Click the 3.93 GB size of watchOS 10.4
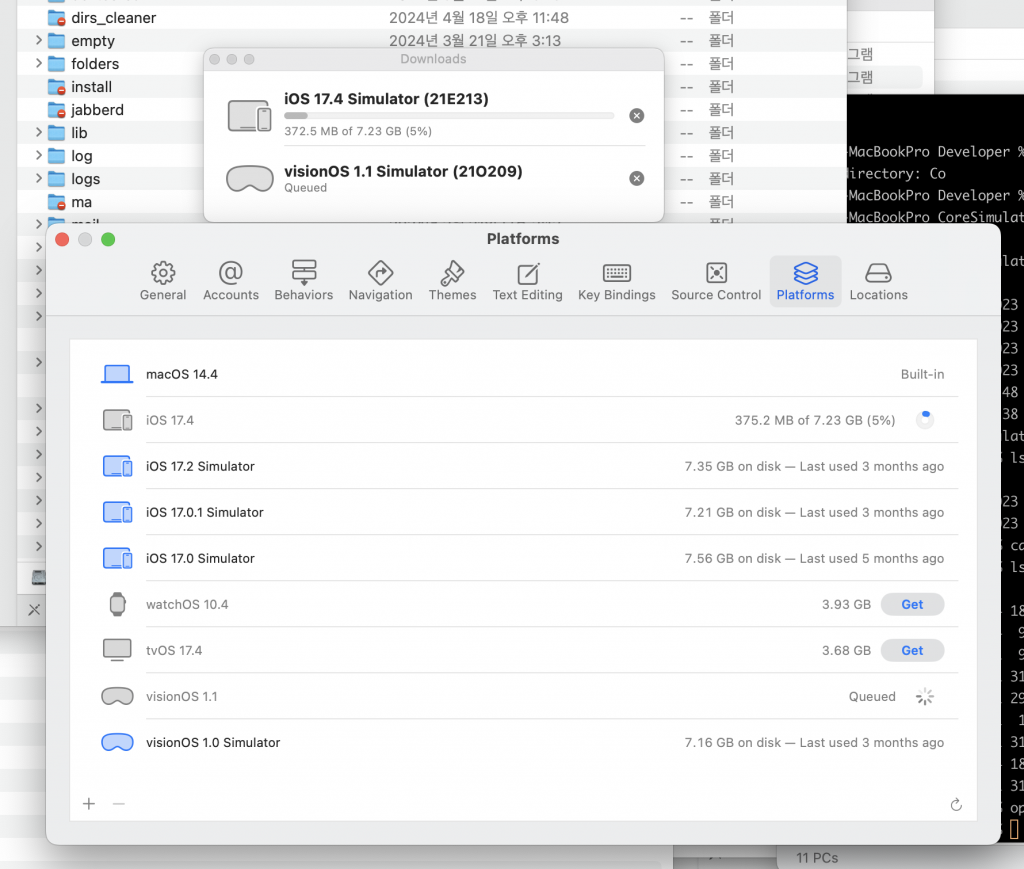 pos(846,605)
